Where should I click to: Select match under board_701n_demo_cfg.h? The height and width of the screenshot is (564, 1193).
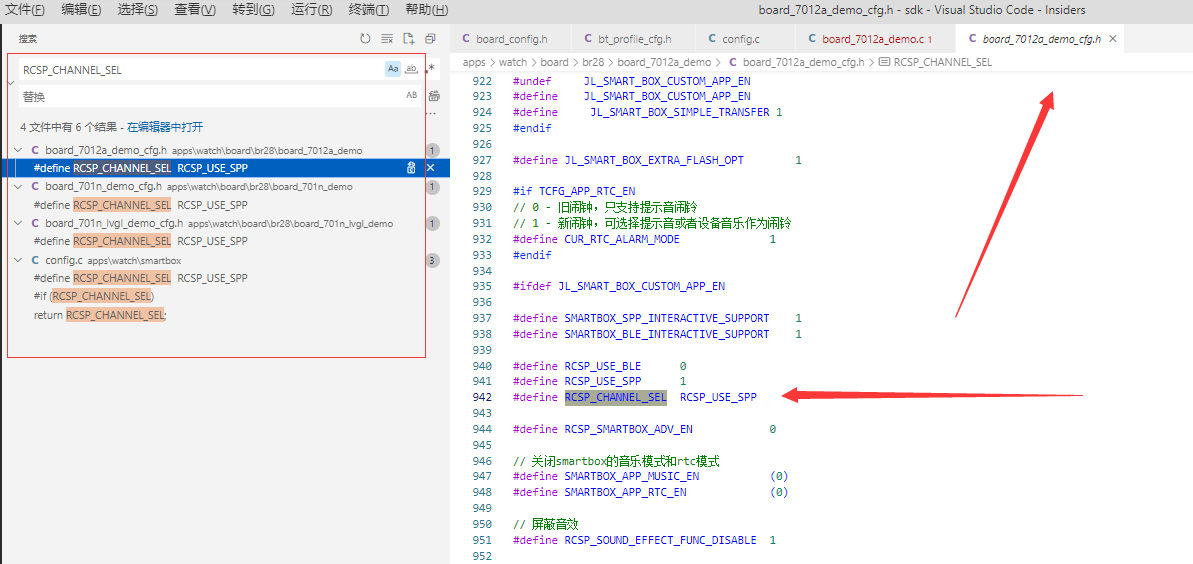(x=141, y=205)
